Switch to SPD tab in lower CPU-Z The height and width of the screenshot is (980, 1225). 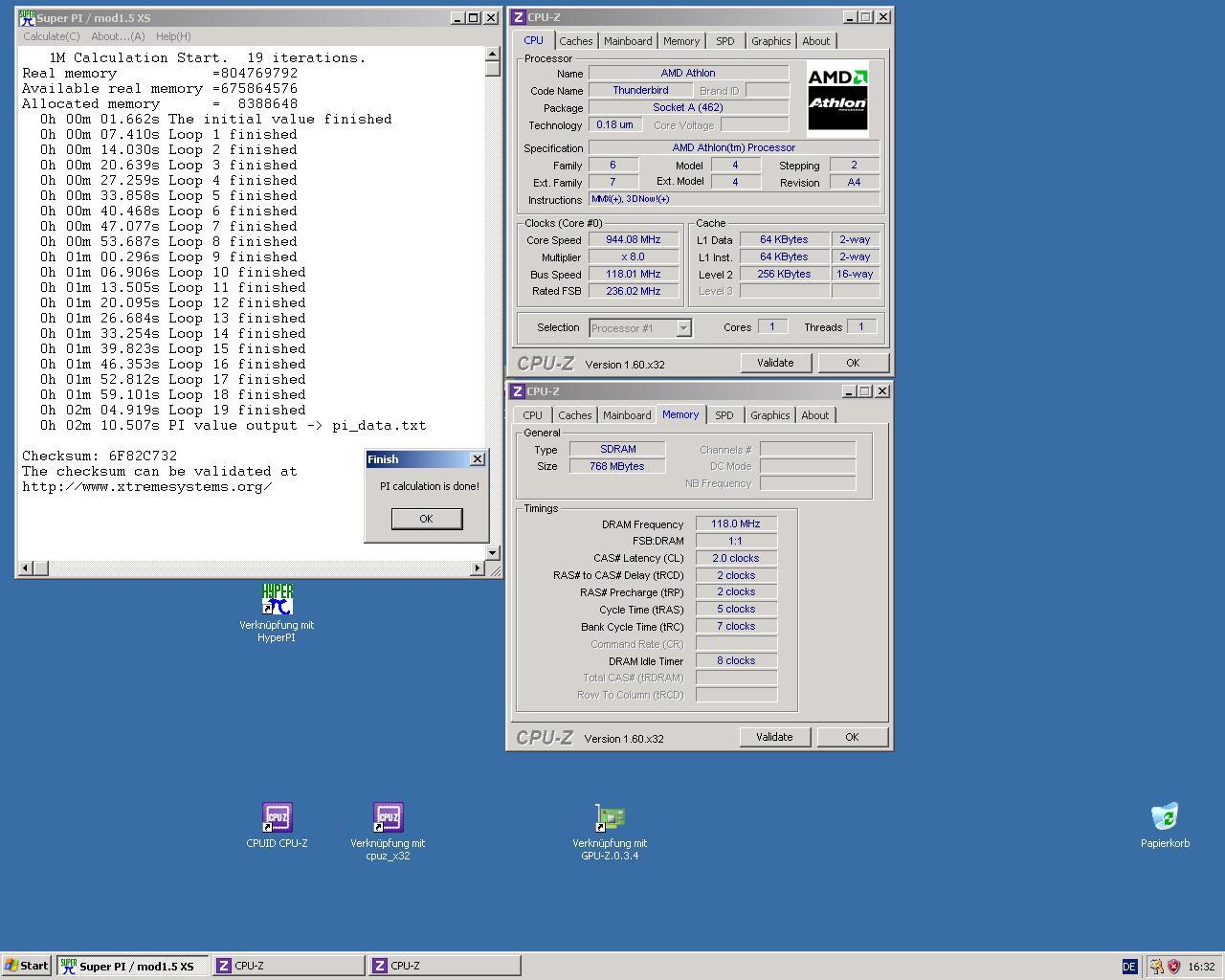(x=724, y=415)
